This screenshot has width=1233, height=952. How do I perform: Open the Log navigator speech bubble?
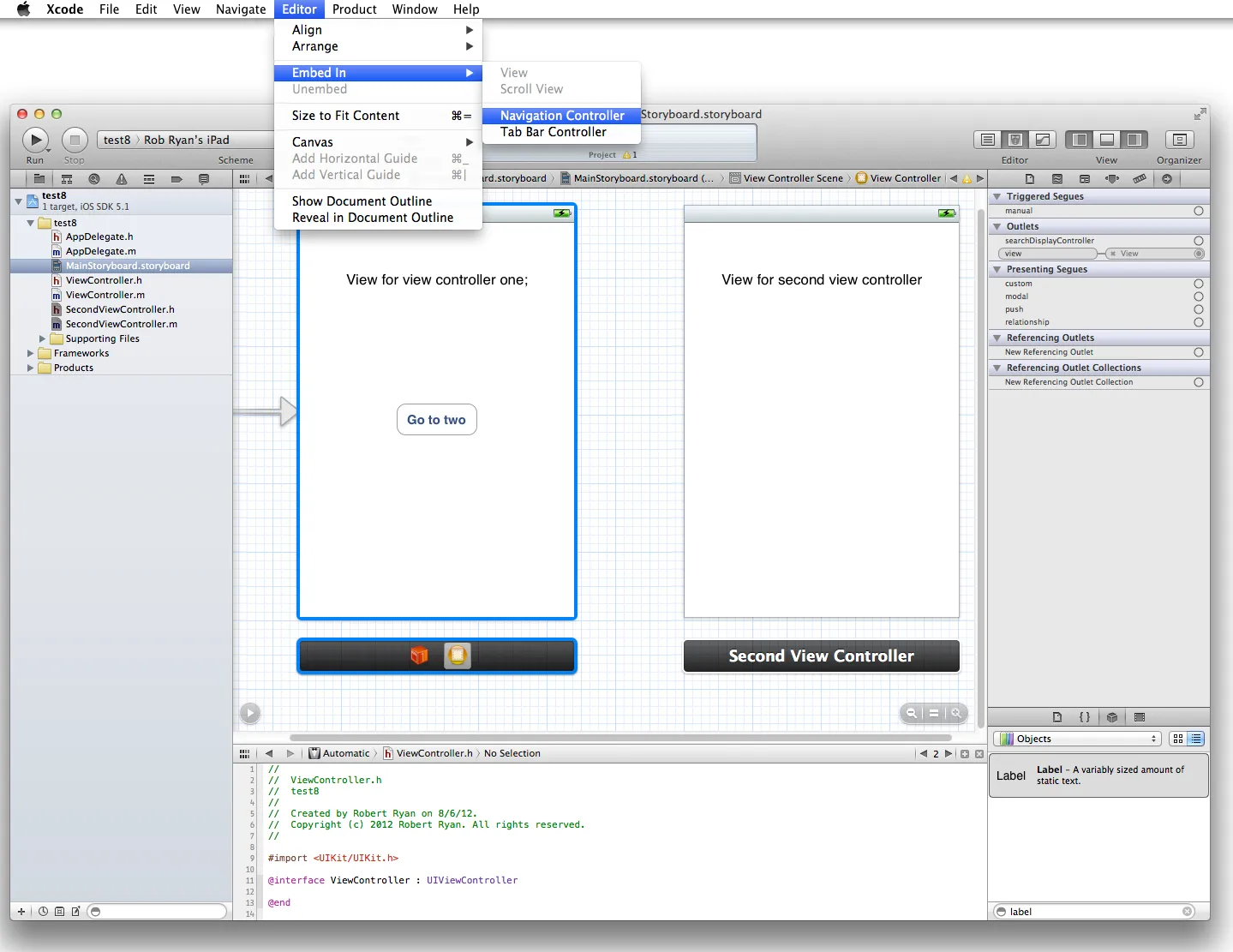pos(204,179)
